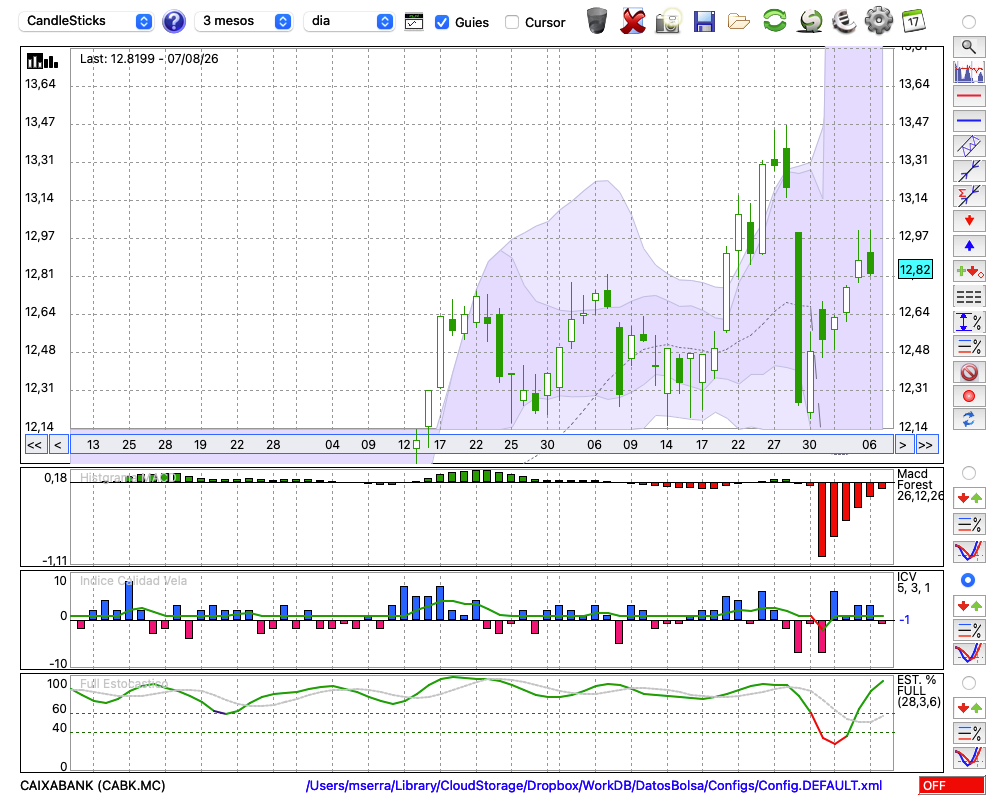Select the red horizontal line tool
This screenshot has height=800, width=1000.
969,96
